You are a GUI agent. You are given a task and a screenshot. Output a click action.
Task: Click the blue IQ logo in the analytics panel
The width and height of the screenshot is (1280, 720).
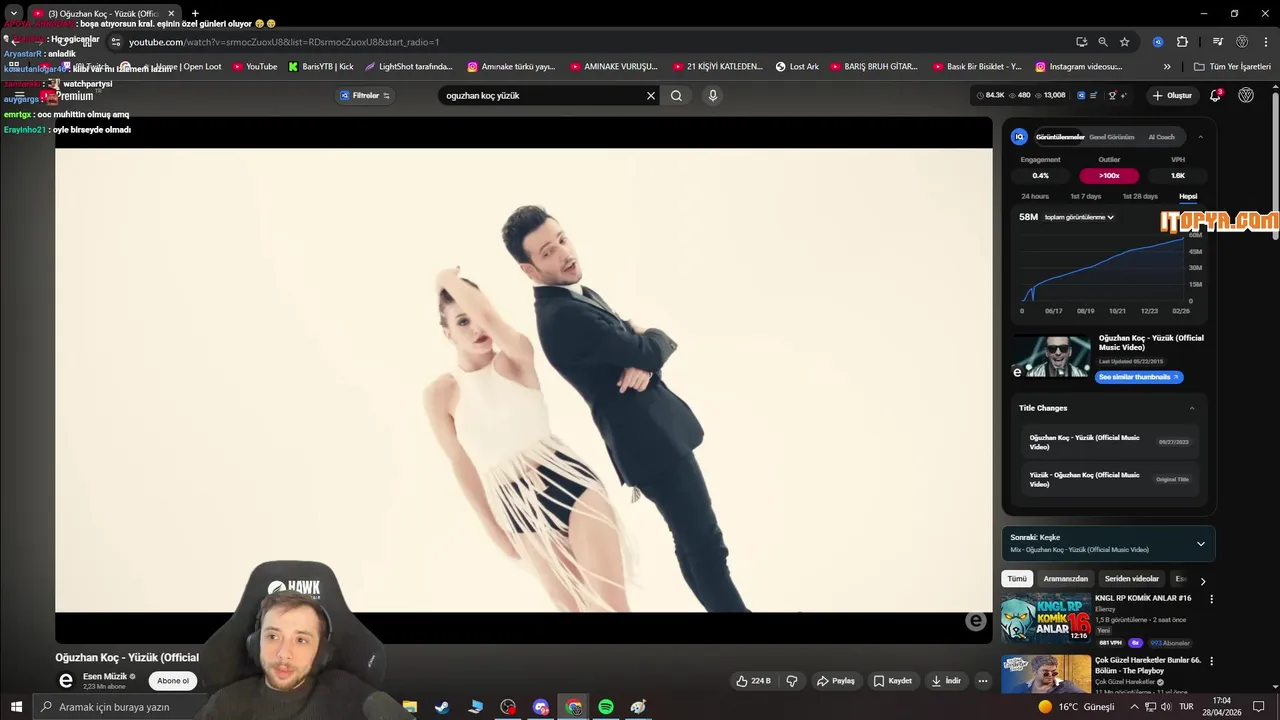click(x=1019, y=137)
